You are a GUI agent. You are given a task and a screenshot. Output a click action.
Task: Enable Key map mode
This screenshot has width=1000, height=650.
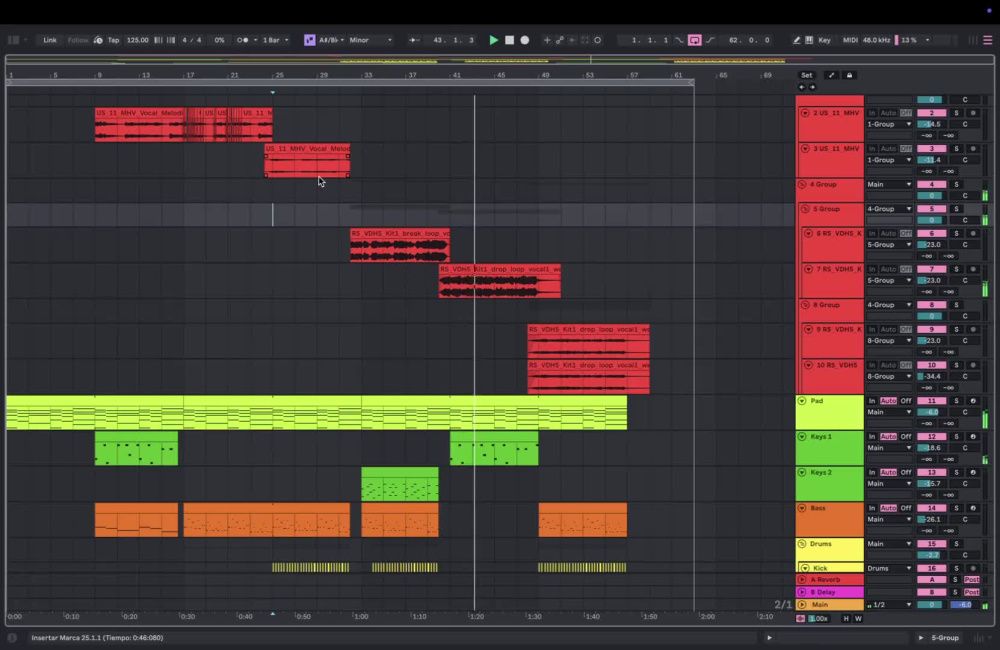coord(824,40)
